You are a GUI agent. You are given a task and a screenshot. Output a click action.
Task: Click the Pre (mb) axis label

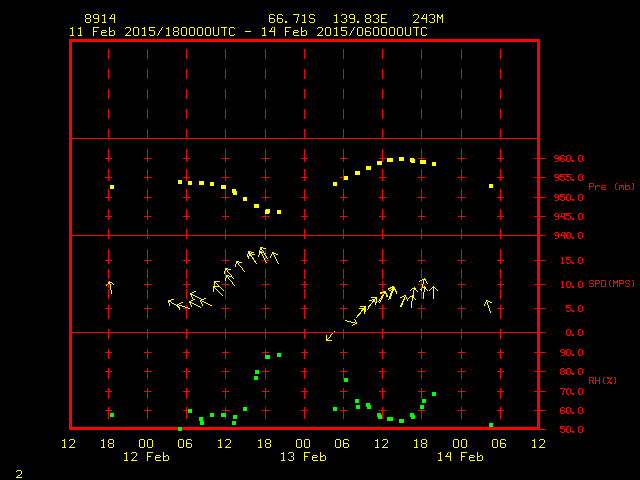coord(611,187)
